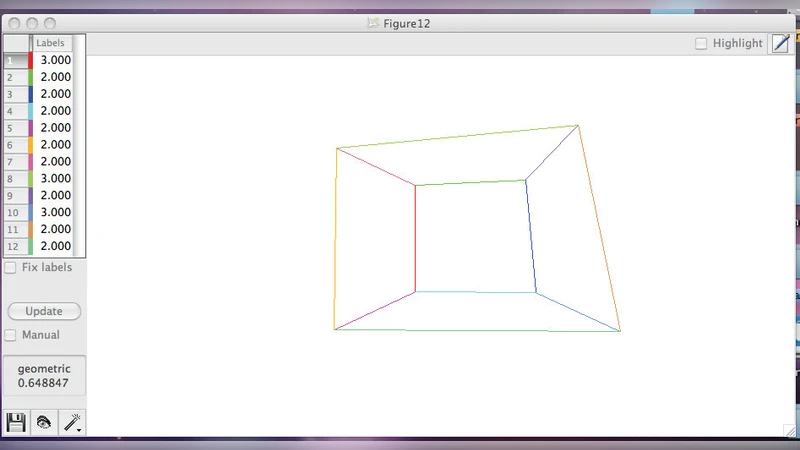Screen dimensions: 800x450
Task: Select the yellow color swatch in row 6
Action: (31, 144)
